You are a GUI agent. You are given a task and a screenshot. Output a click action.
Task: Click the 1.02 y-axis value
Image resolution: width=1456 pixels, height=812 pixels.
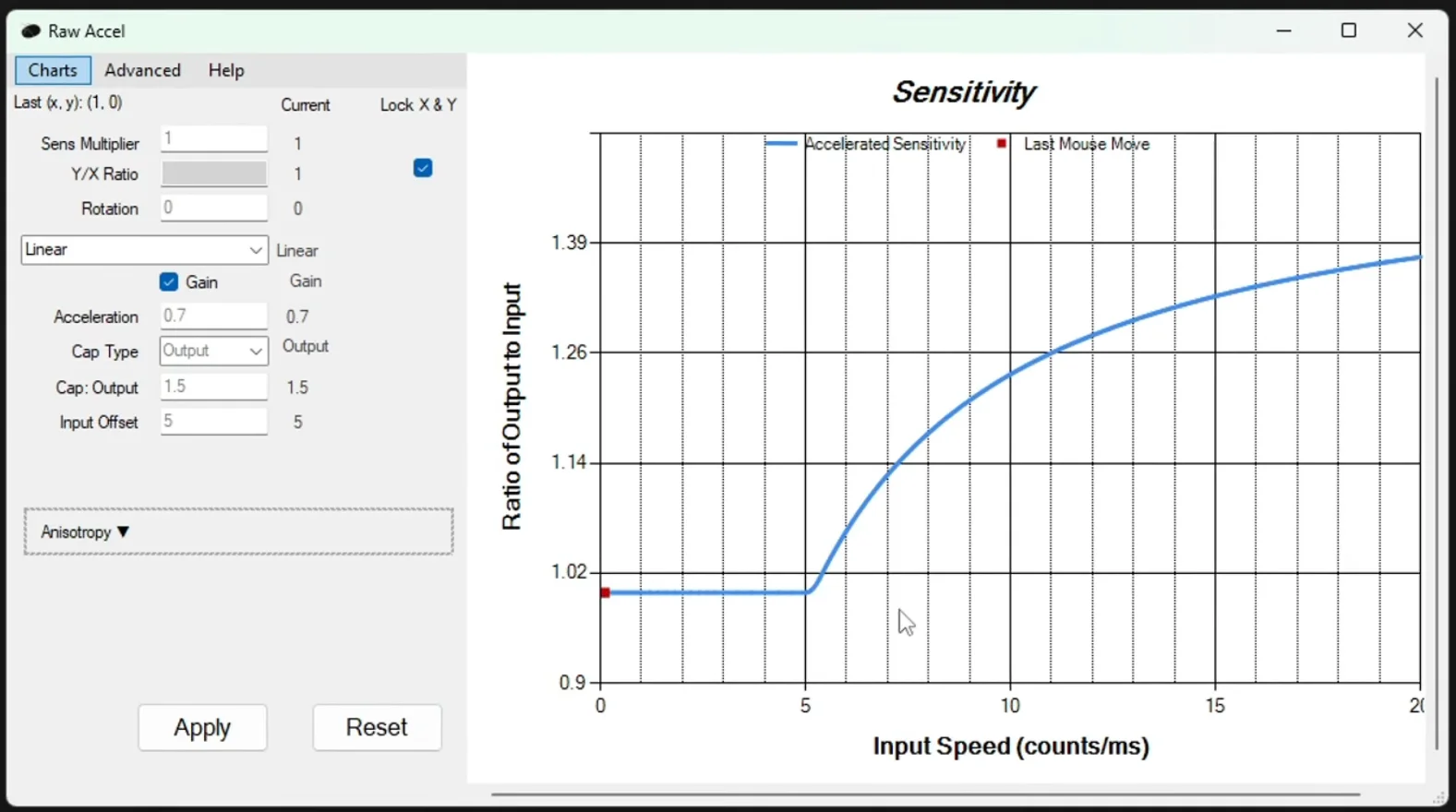click(569, 572)
